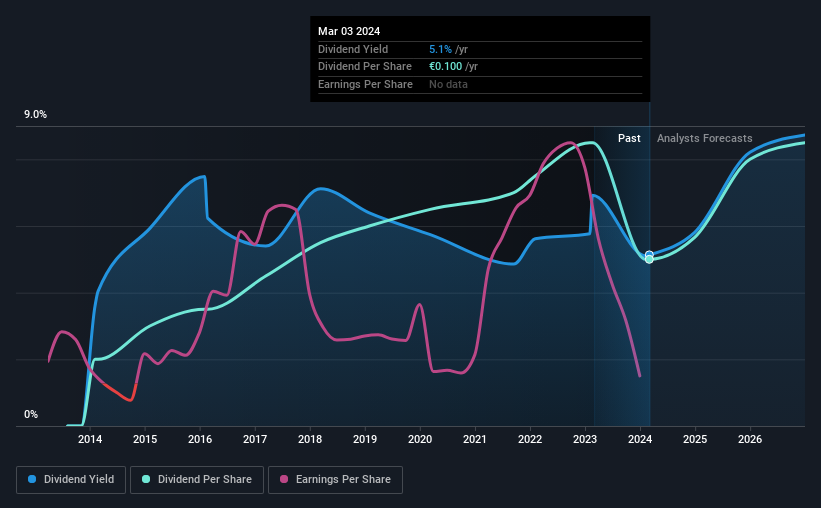Pick 2022 on the x-axis

tap(530, 439)
